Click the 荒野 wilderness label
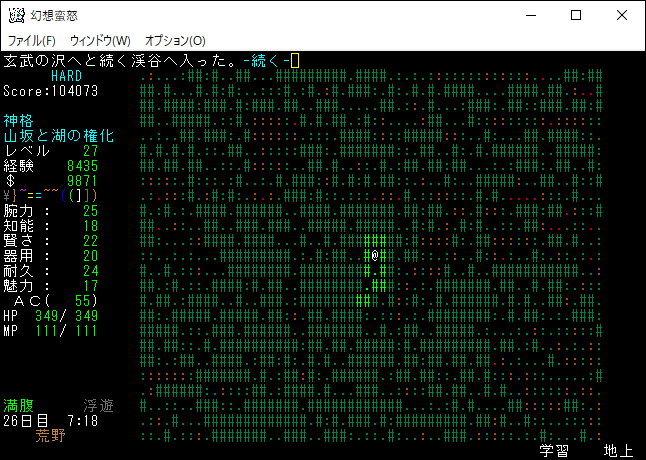This screenshot has height=460, width=646. (x=51, y=436)
